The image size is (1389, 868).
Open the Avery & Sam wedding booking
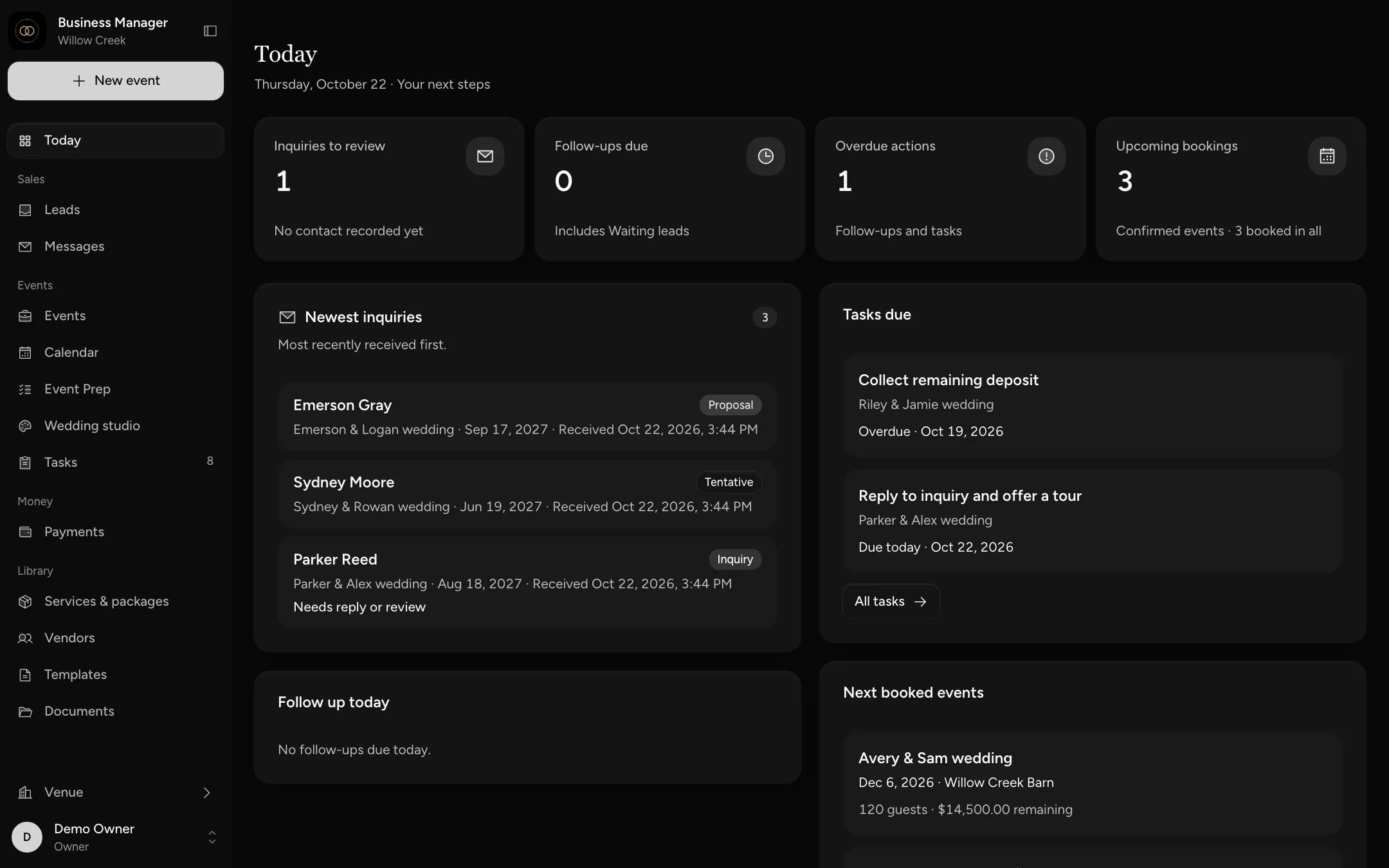click(1093, 783)
